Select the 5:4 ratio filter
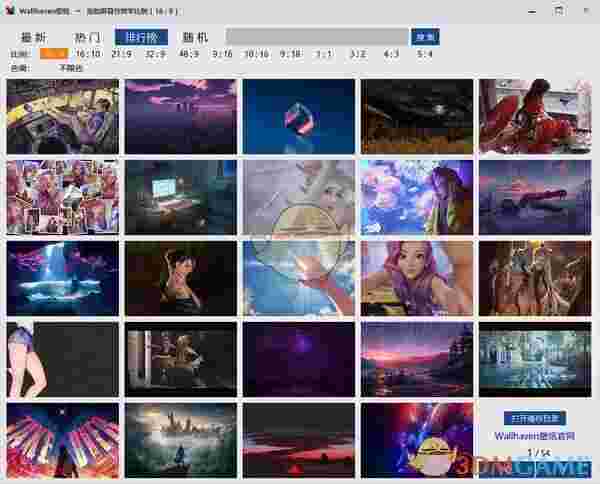The image size is (600, 484). point(425,54)
